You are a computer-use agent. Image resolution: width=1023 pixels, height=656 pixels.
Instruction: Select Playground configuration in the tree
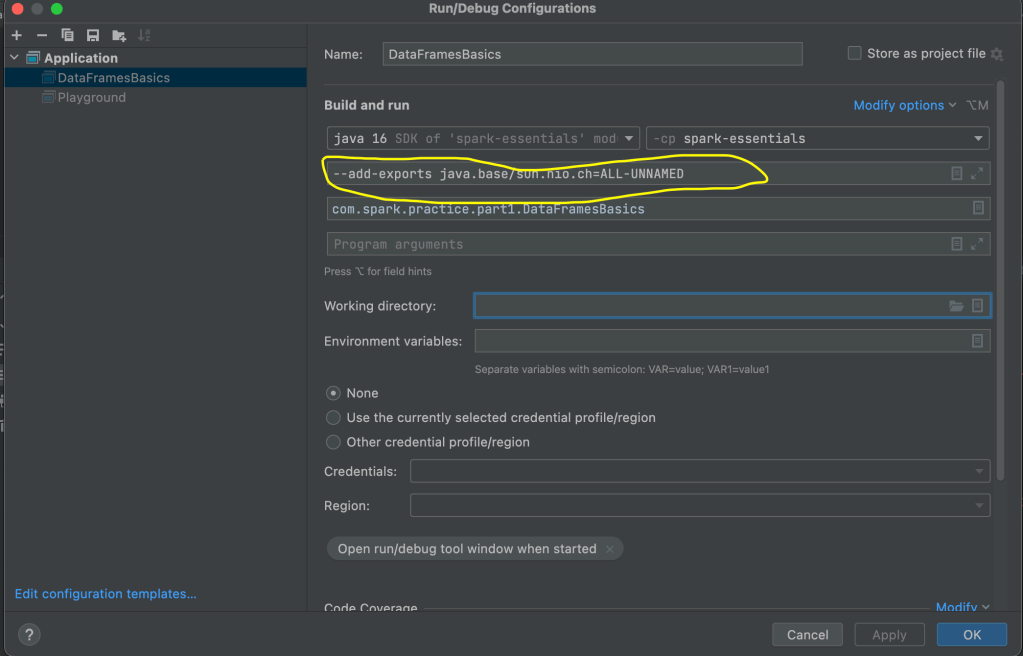[91, 98]
